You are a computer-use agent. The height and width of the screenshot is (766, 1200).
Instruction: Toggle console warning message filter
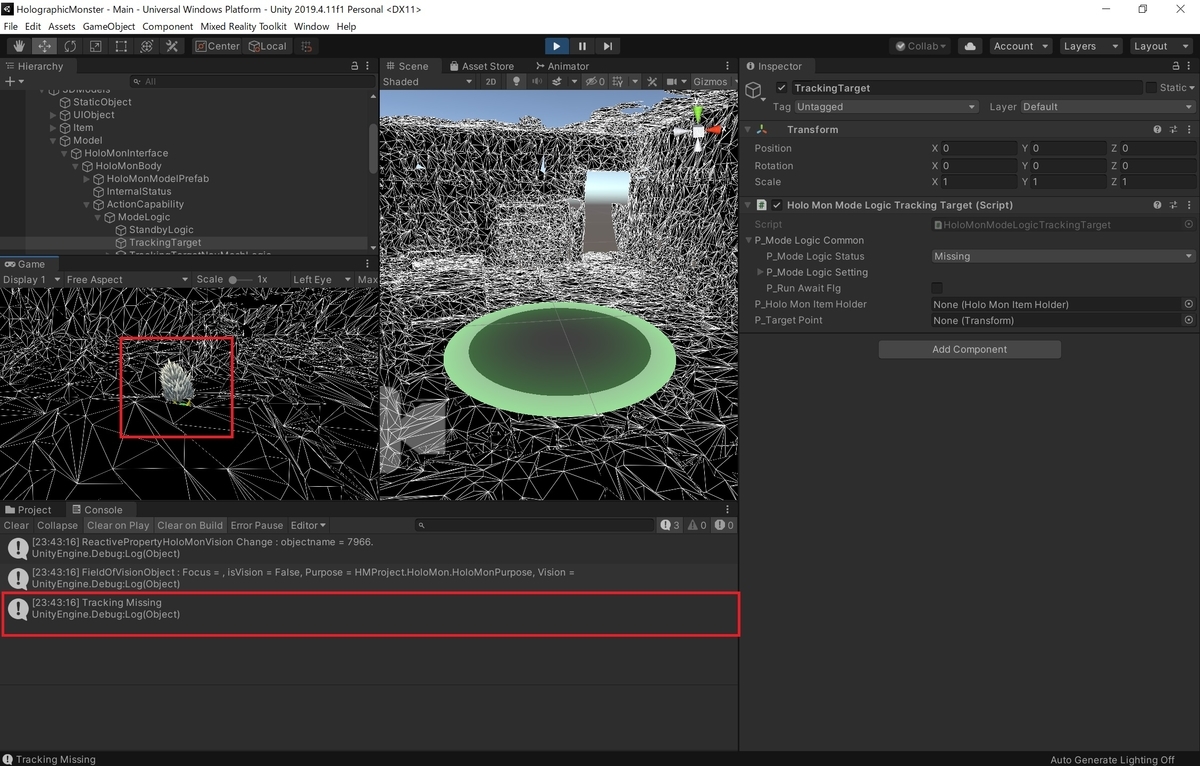pyautogui.click(x=697, y=525)
